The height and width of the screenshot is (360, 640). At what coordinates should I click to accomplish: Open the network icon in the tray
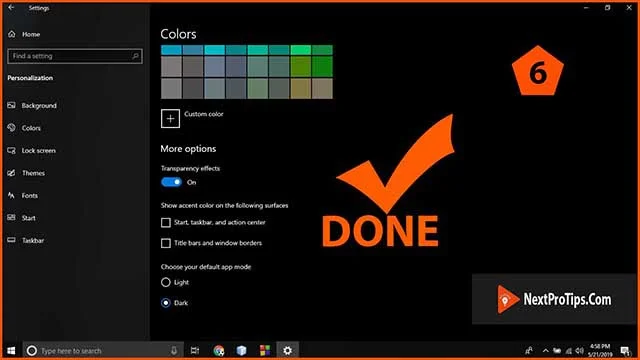pos(569,351)
